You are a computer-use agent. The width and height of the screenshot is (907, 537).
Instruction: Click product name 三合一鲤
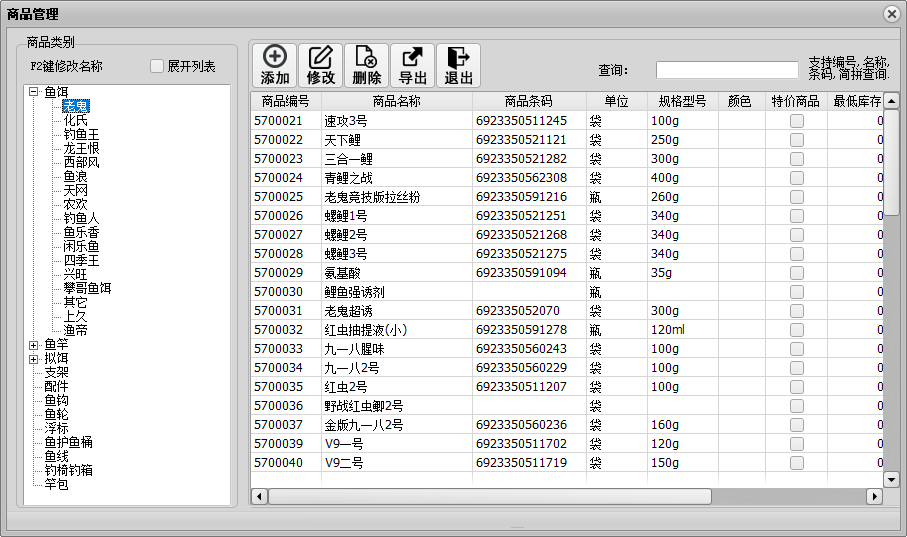pyautogui.click(x=348, y=159)
